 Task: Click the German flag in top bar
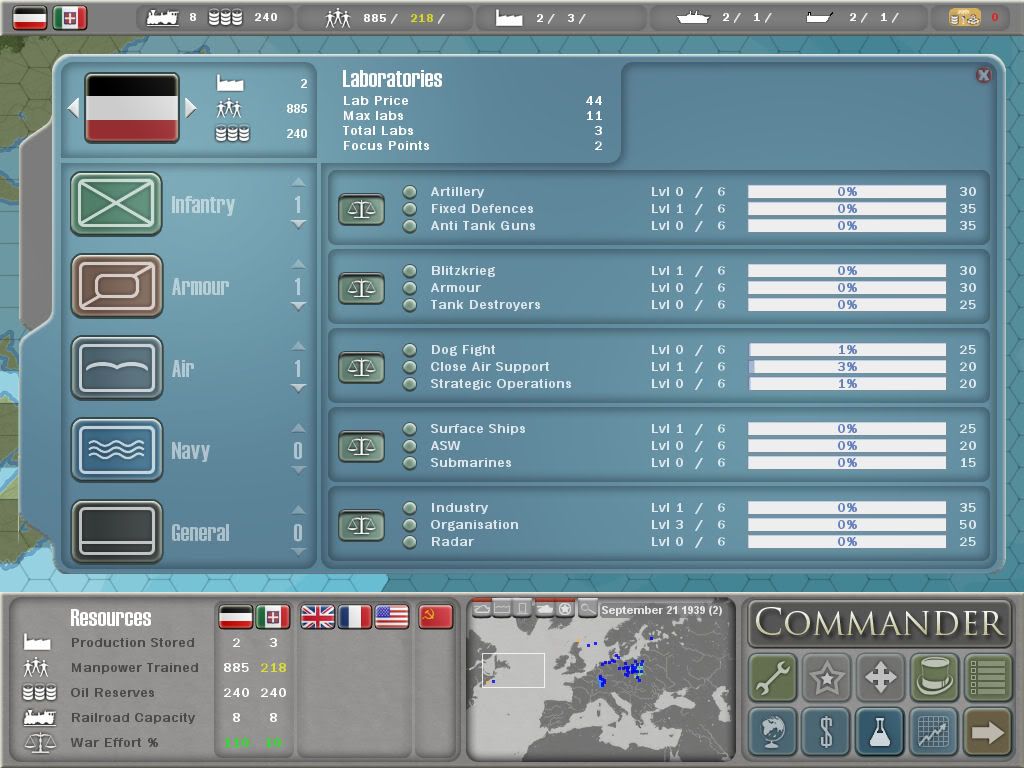pyautogui.click(x=30, y=18)
